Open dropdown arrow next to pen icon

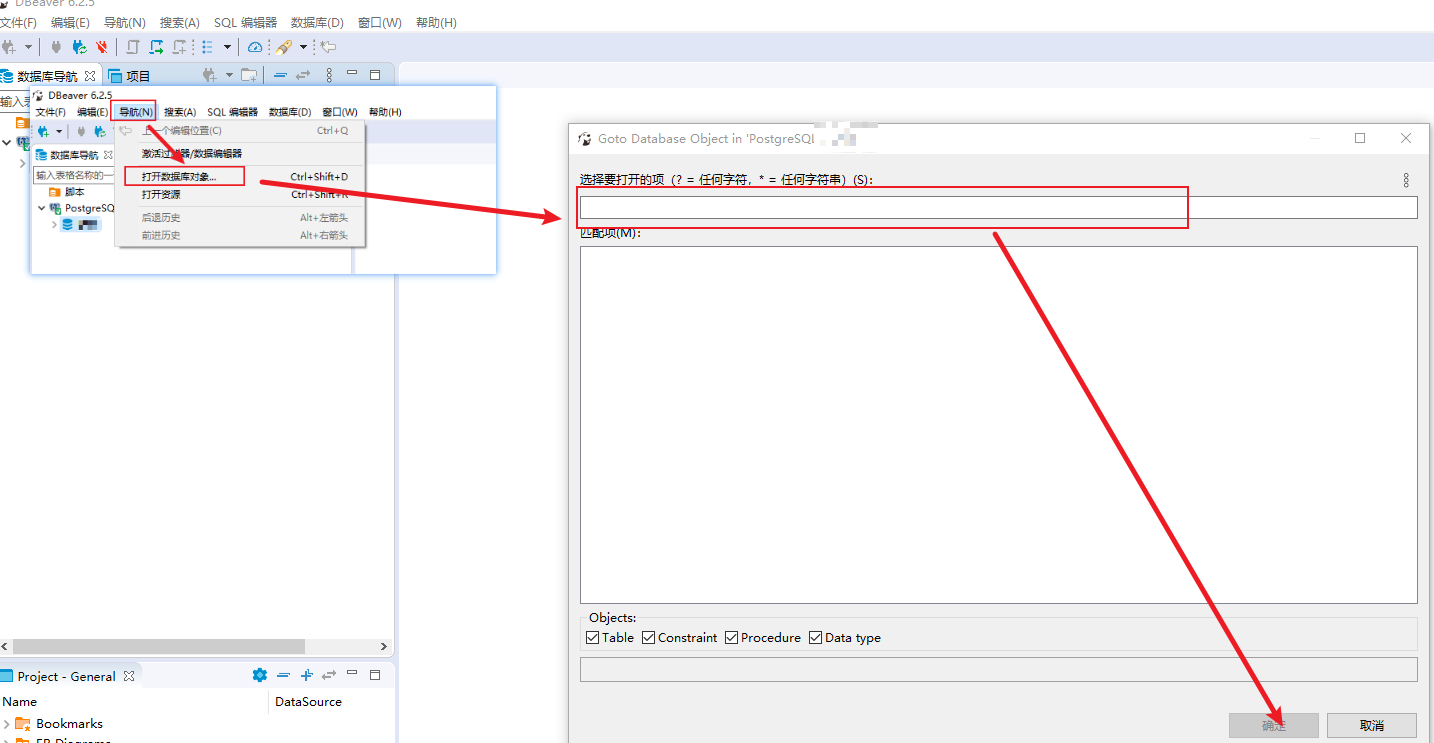[x=303, y=47]
